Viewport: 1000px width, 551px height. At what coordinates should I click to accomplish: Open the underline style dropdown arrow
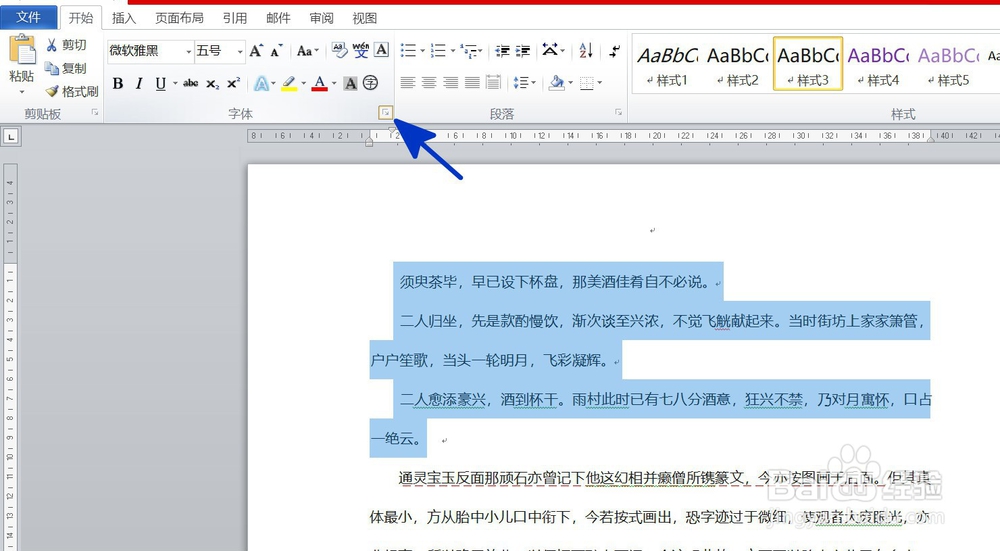pyautogui.click(x=175, y=84)
